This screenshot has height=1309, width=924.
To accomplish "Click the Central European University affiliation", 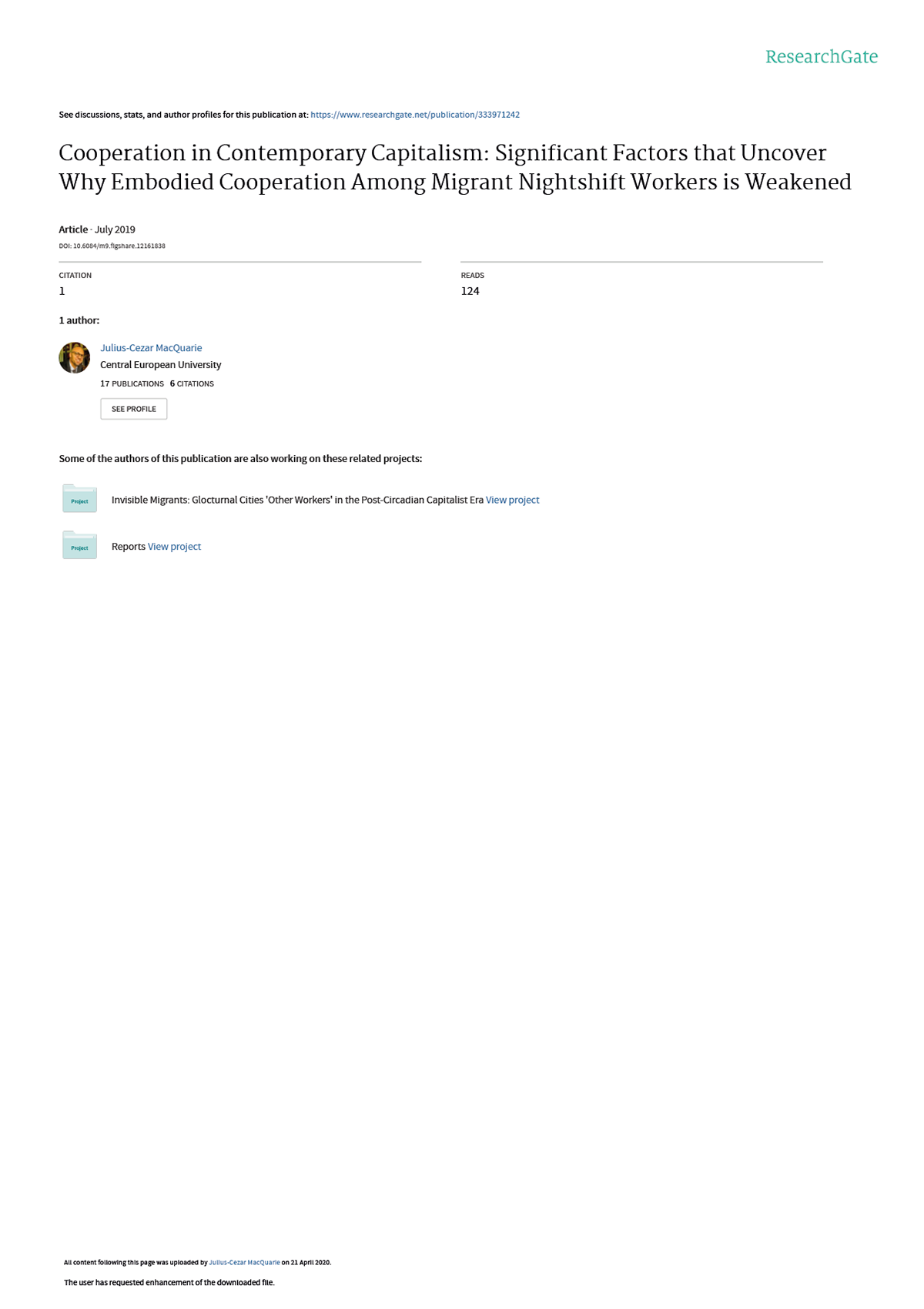I will click(161, 365).
